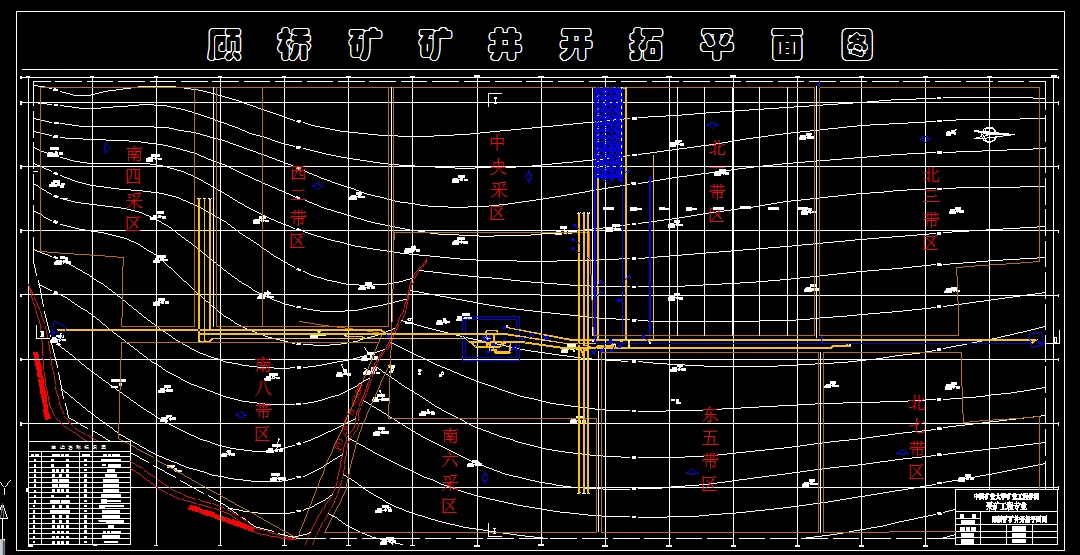Click the section mark I at top center
The width and height of the screenshot is (1080, 555).
(x=493, y=100)
